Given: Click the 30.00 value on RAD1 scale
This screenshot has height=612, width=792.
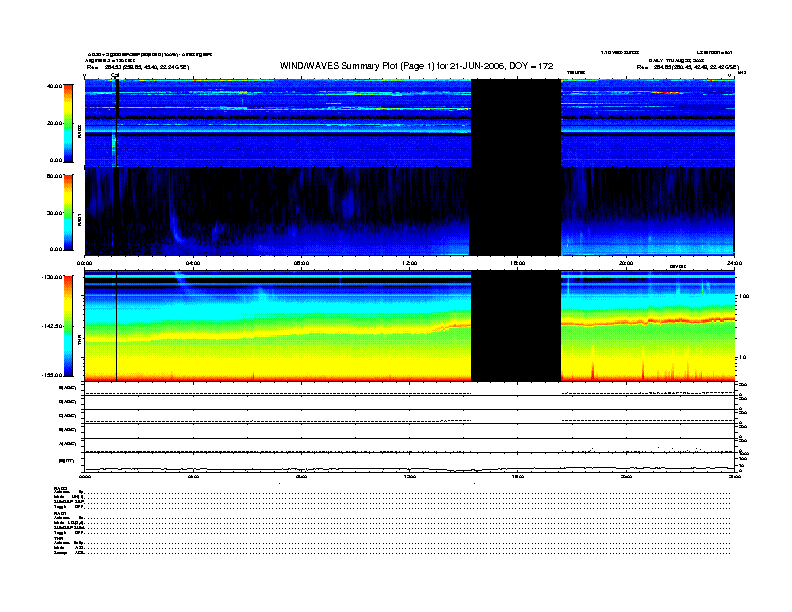Looking at the screenshot, I should pyautogui.click(x=54, y=213).
